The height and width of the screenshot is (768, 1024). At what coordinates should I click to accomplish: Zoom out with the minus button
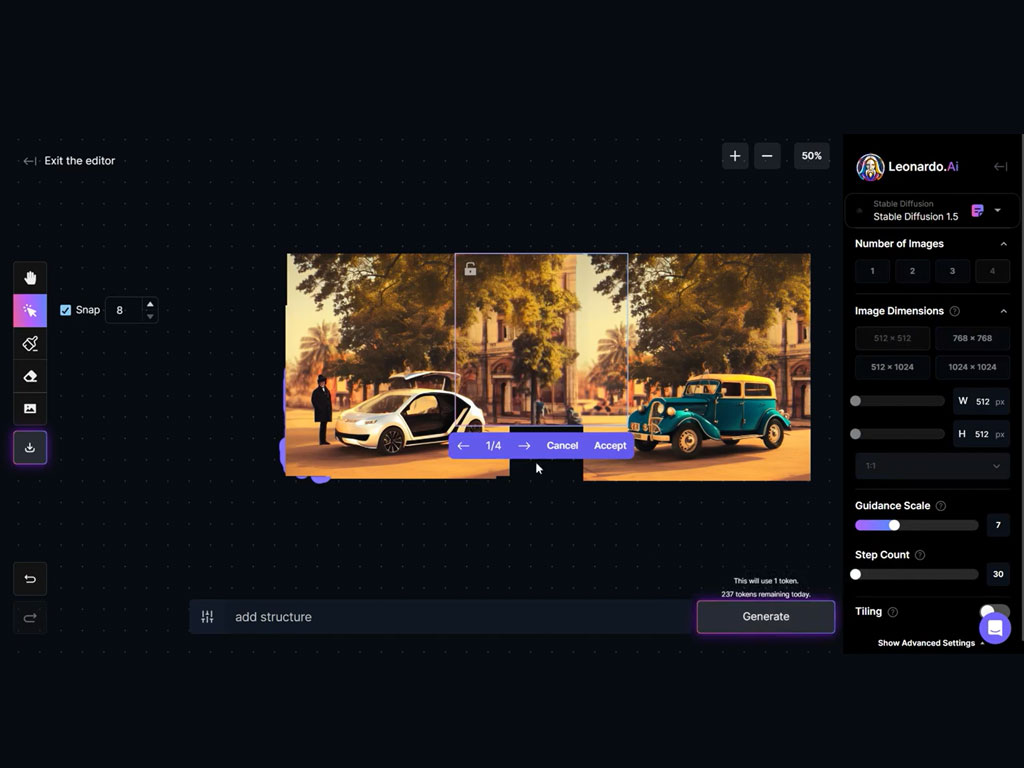coord(767,156)
